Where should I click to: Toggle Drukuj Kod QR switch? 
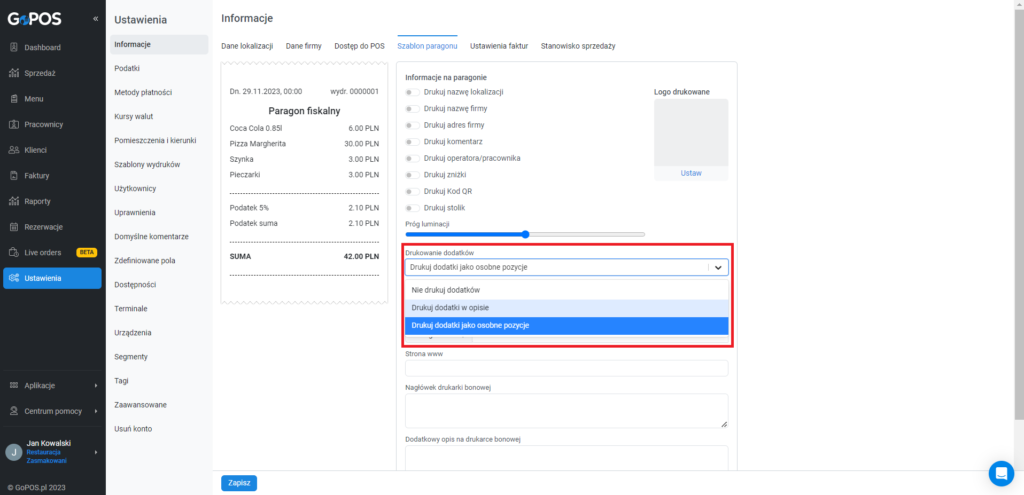click(x=412, y=191)
